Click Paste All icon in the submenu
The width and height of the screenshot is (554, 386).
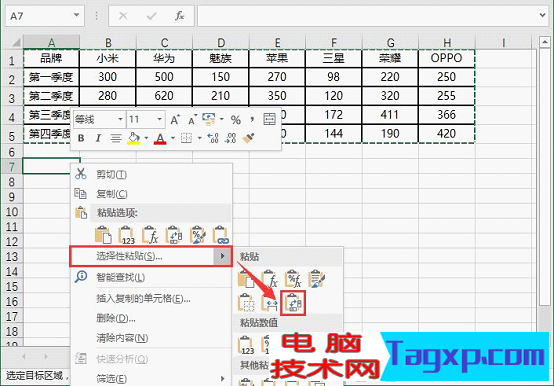coord(246,279)
